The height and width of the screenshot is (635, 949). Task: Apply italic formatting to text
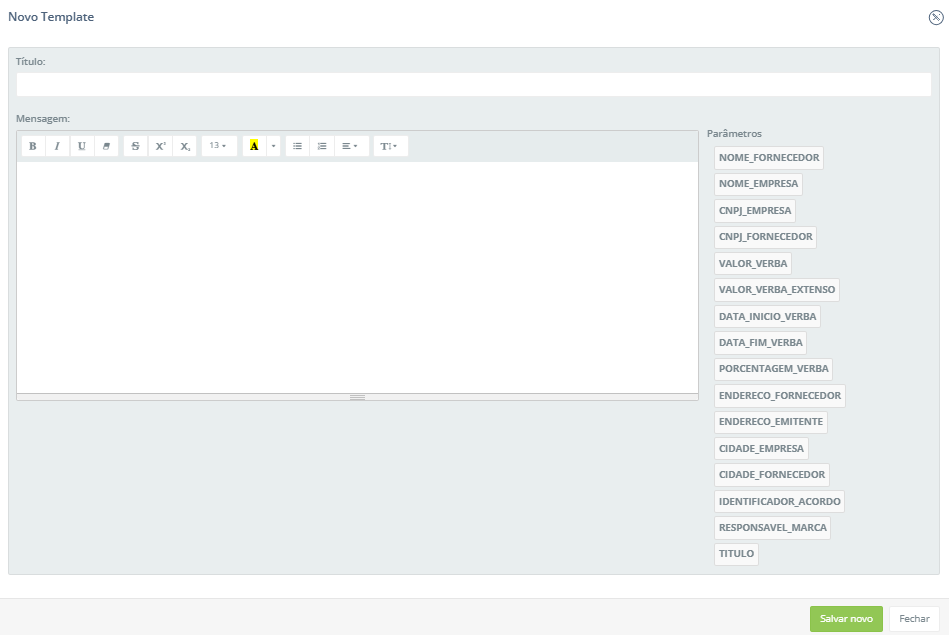pos(57,146)
